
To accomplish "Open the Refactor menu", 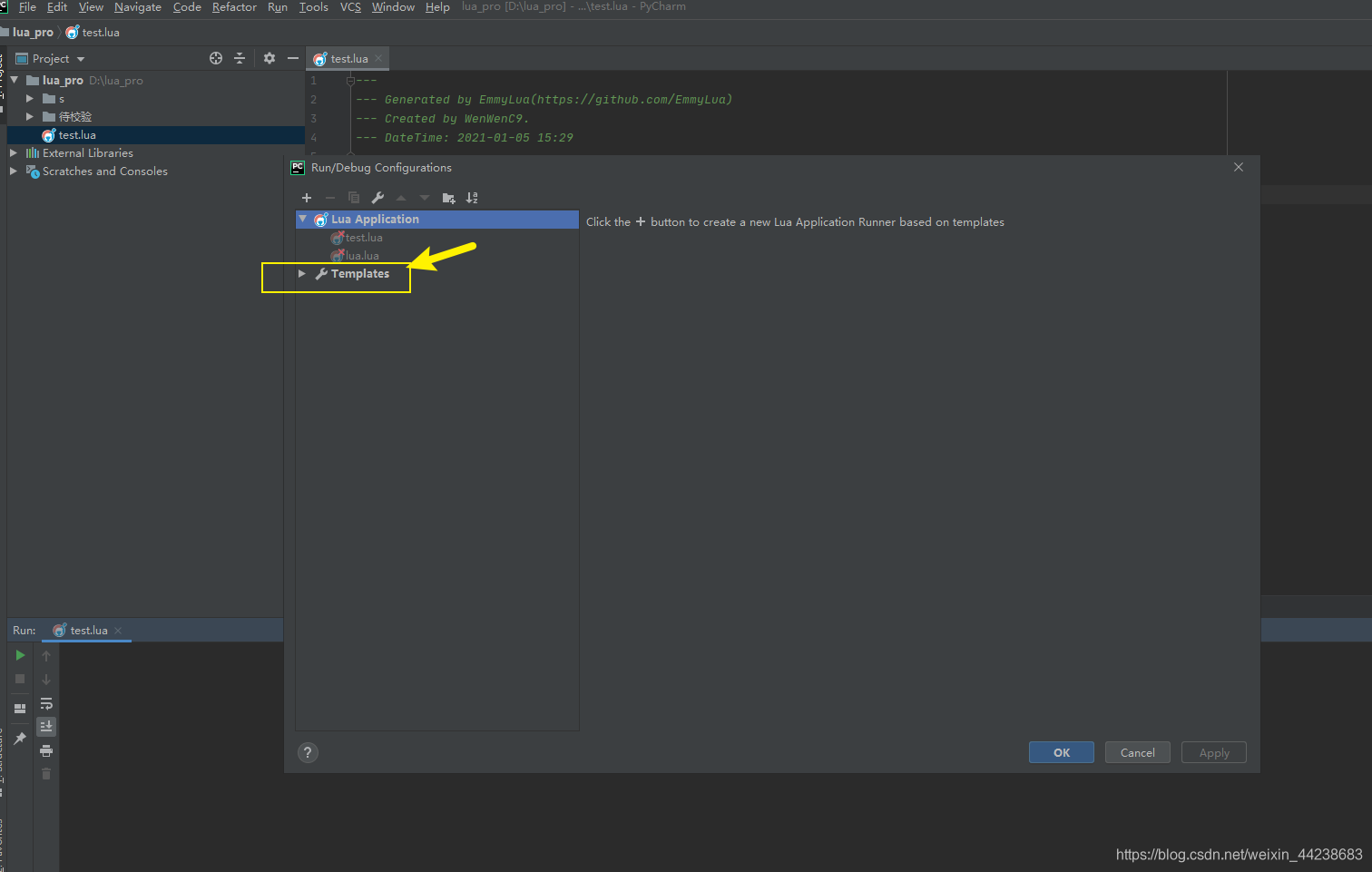I will pyautogui.click(x=234, y=6).
